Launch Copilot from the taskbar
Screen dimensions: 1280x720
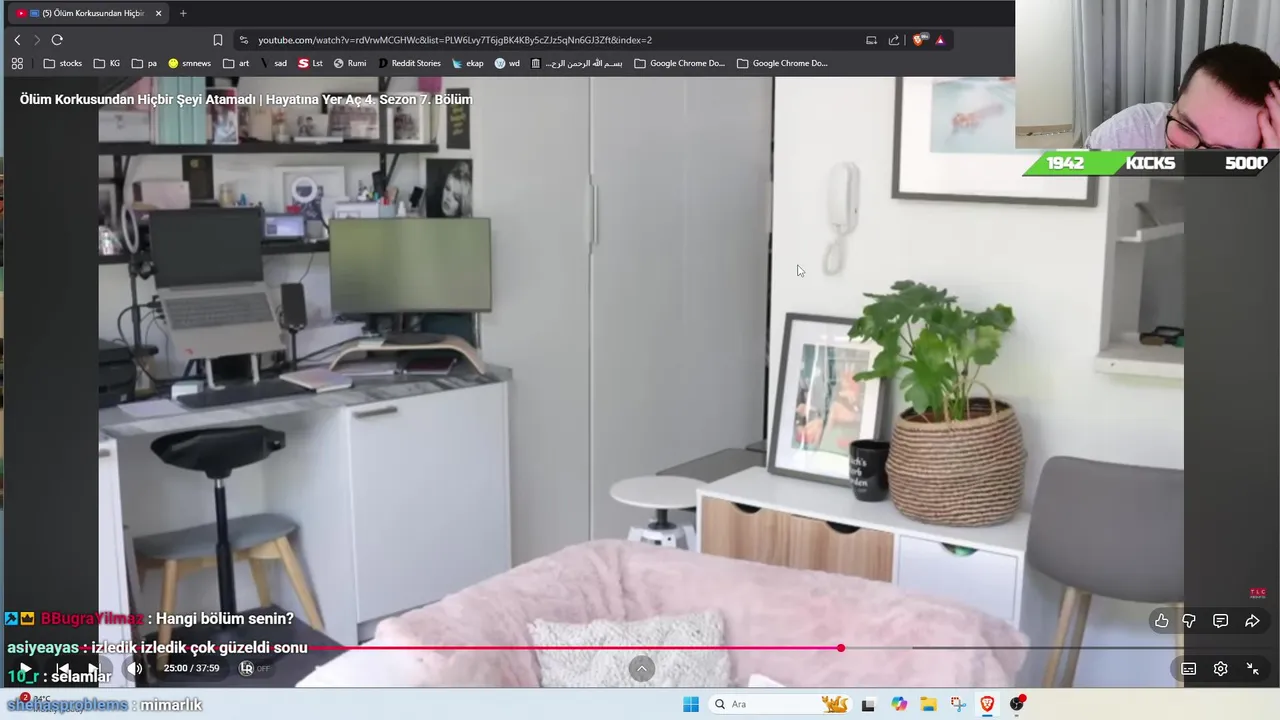point(899,704)
